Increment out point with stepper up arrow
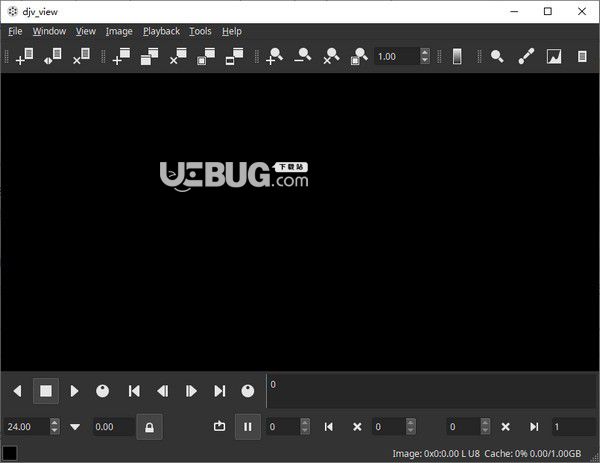The height and width of the screenshot is (463, 600). [x=485, y=423]
